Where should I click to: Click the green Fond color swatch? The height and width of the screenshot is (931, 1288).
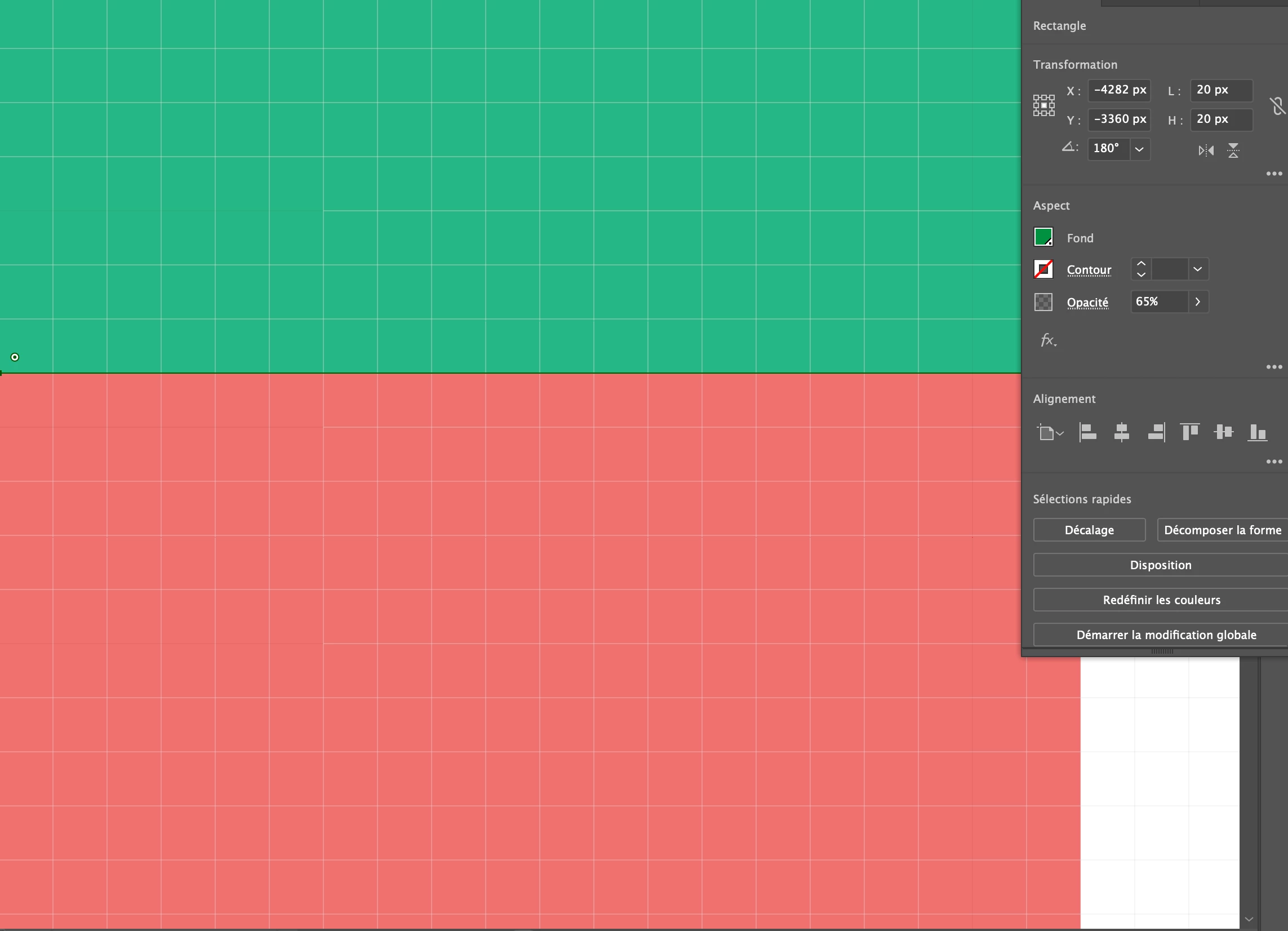click(1043, 237)
